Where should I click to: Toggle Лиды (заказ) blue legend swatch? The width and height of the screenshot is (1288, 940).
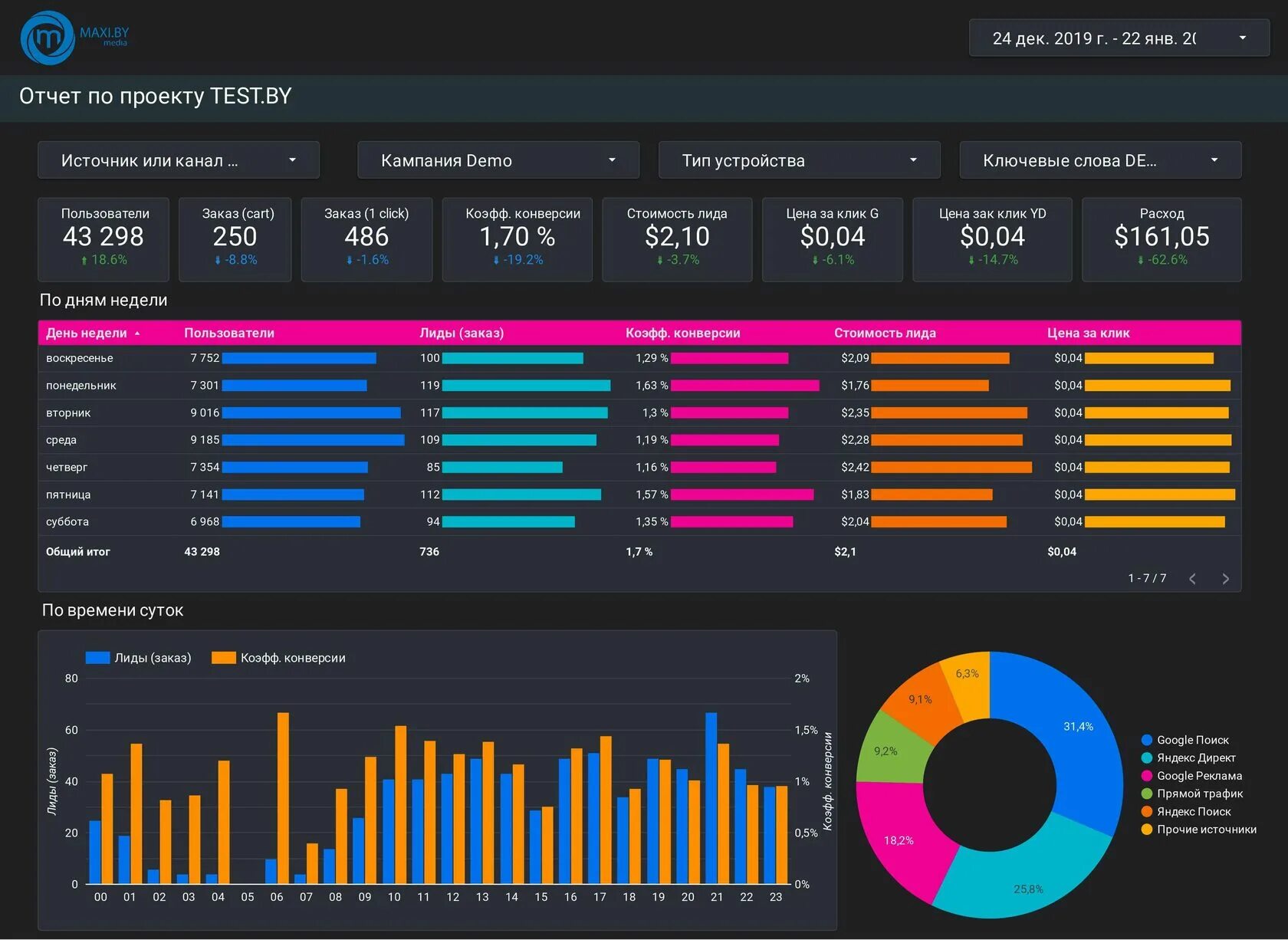tap(97, 658)
